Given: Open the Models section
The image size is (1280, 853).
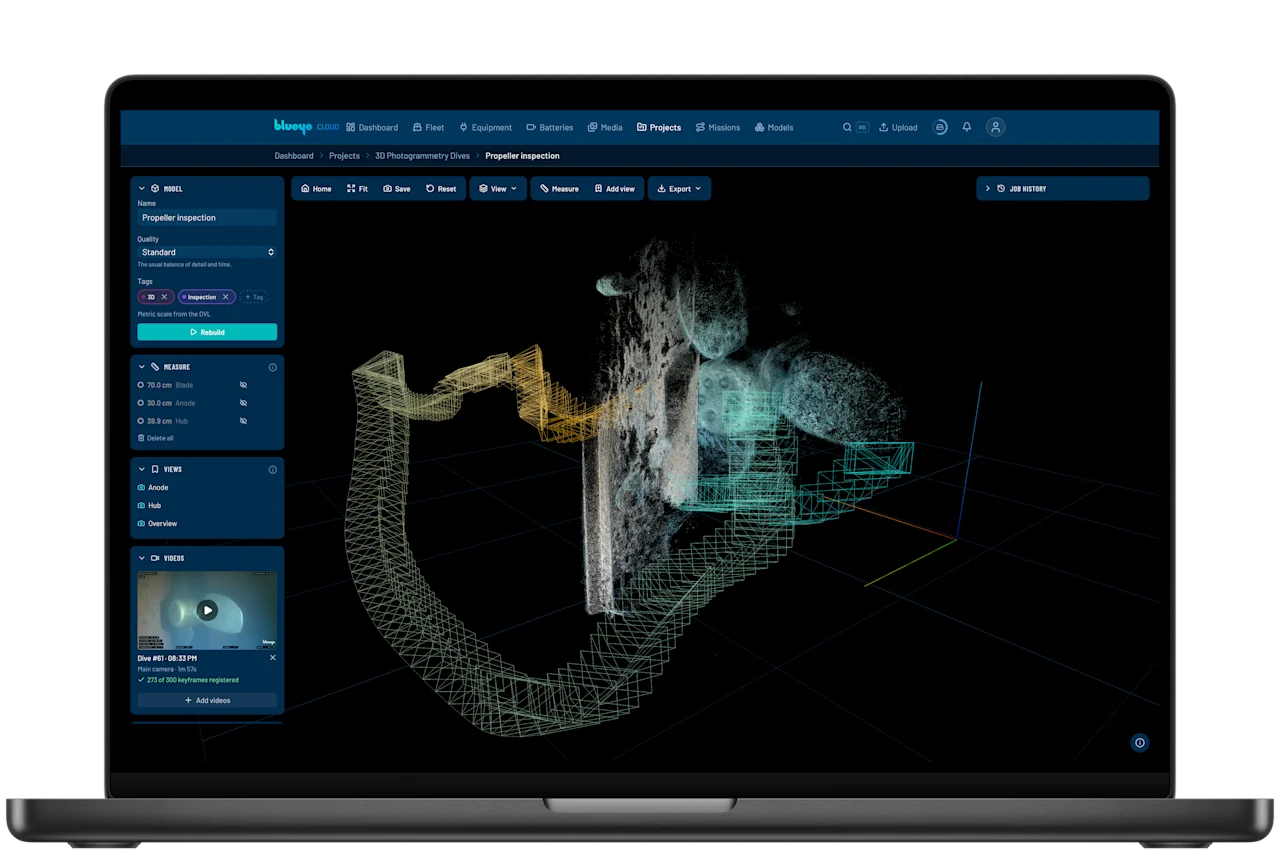Looking at the screenshot, I should (x=774, y=127).
